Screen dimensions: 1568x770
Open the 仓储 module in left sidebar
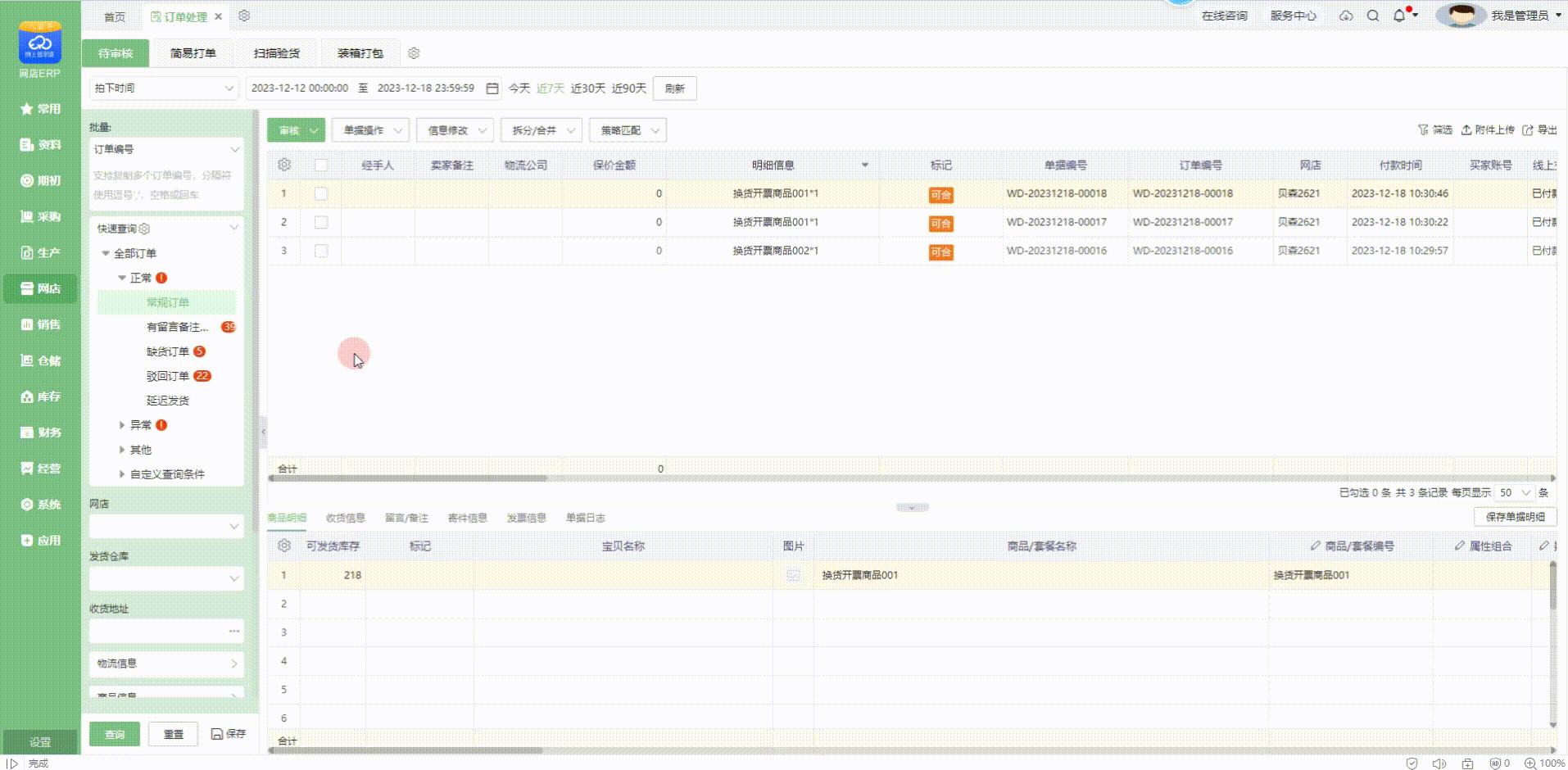click(x=40, y=360)
